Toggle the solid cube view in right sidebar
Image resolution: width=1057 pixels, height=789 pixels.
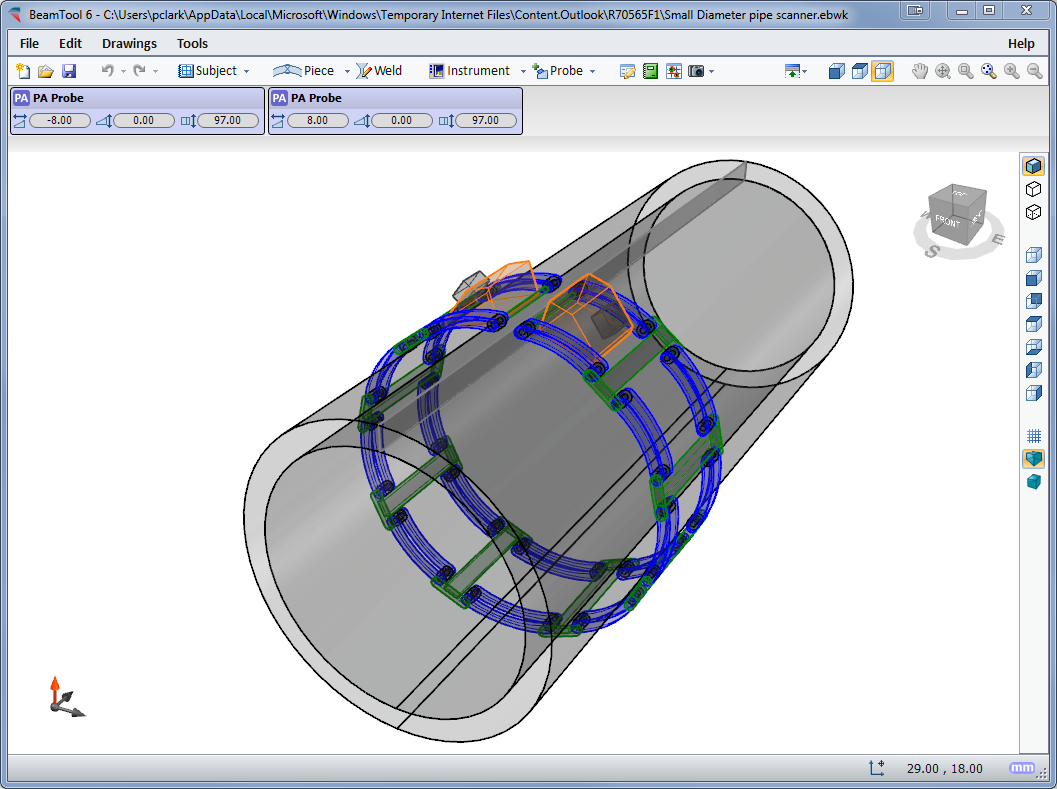(1034, 482)
